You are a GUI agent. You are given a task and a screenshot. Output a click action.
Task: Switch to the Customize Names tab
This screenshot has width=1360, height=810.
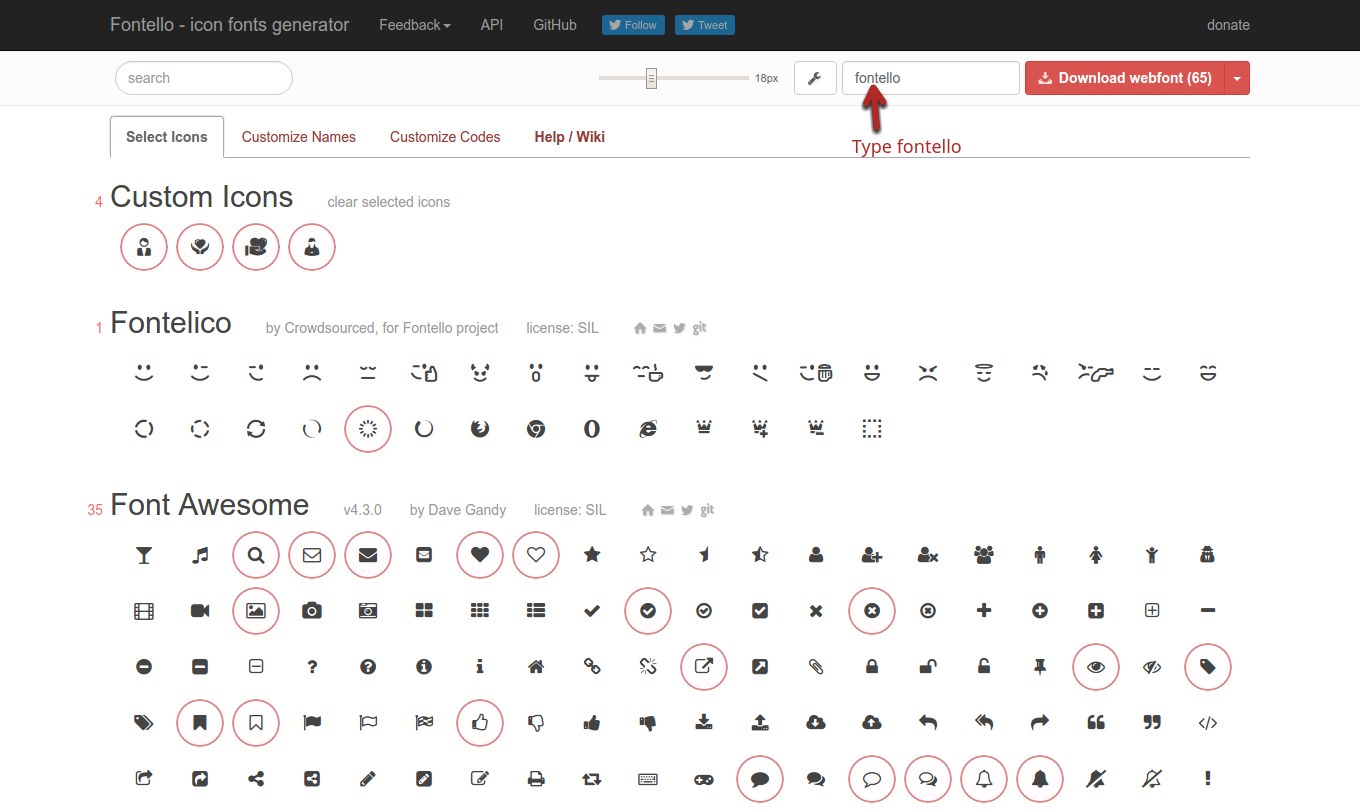click(298, 136)
